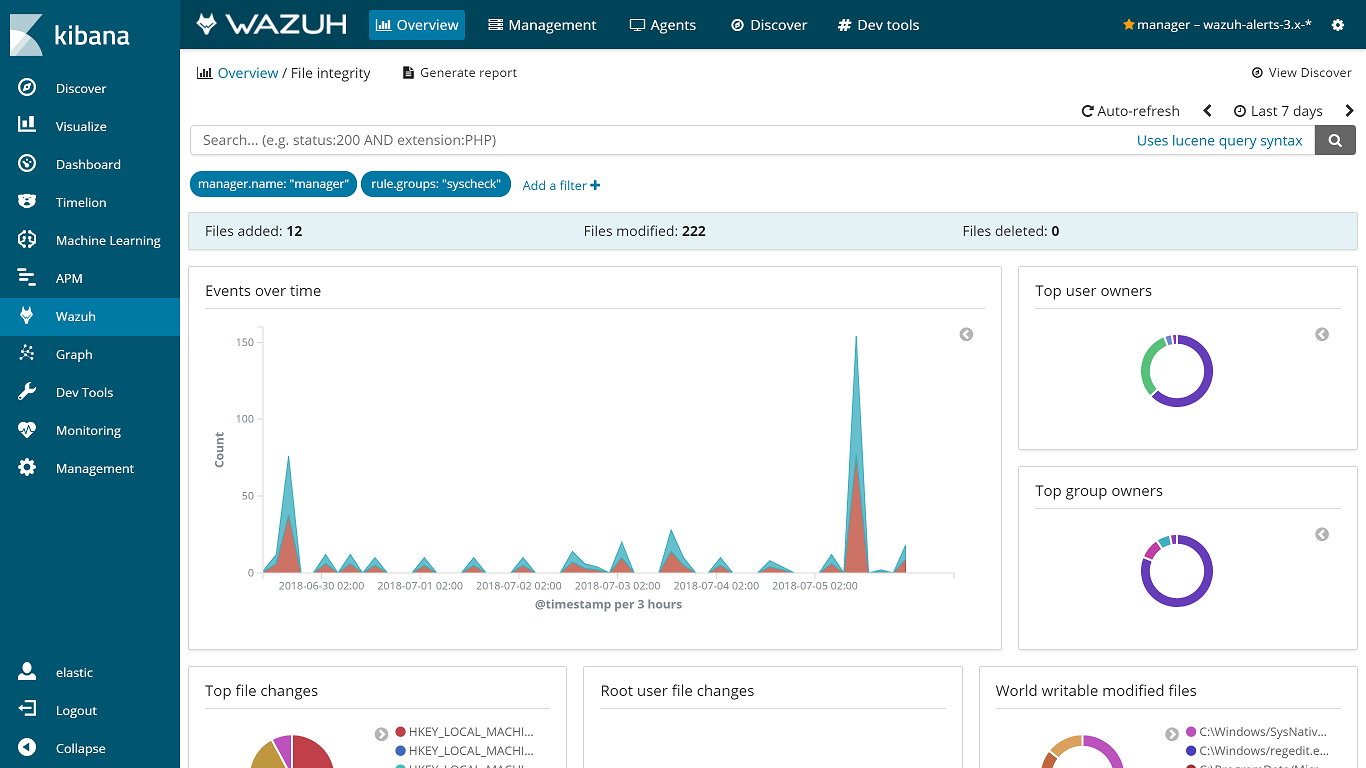Toggle the manager.name filter pill
This screenshot has width=1366, height=768.
pyautogui.click(x=273, y=184)
